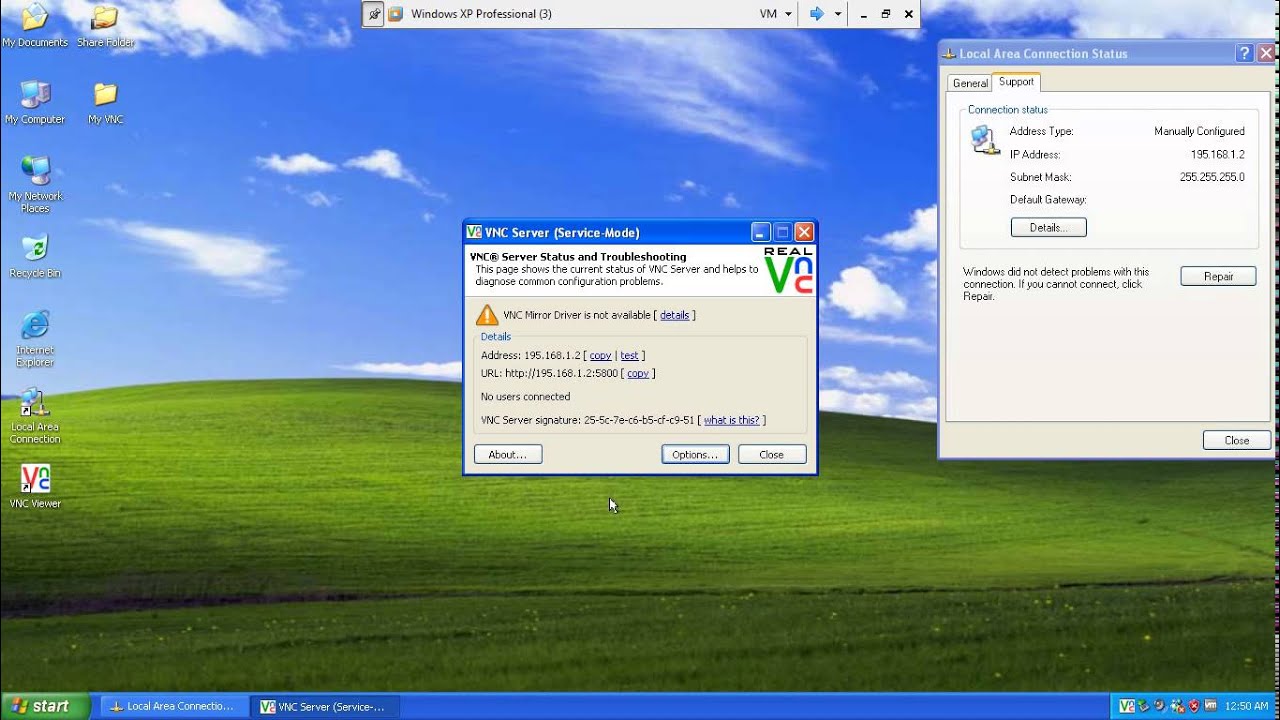The height and width of the screenshot is (720, 1280).
Task: Select the Recycle Bin icon
Action: (x=35, y=256)
